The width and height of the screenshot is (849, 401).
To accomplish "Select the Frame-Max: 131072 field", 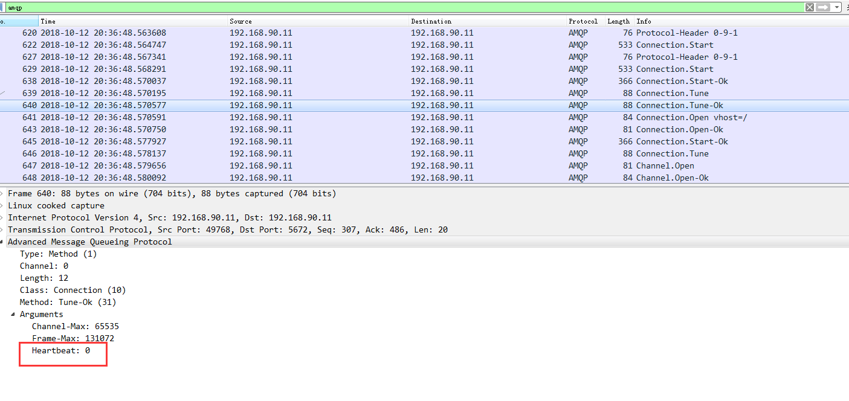I will pyautogui.click(x=73, y=339).
